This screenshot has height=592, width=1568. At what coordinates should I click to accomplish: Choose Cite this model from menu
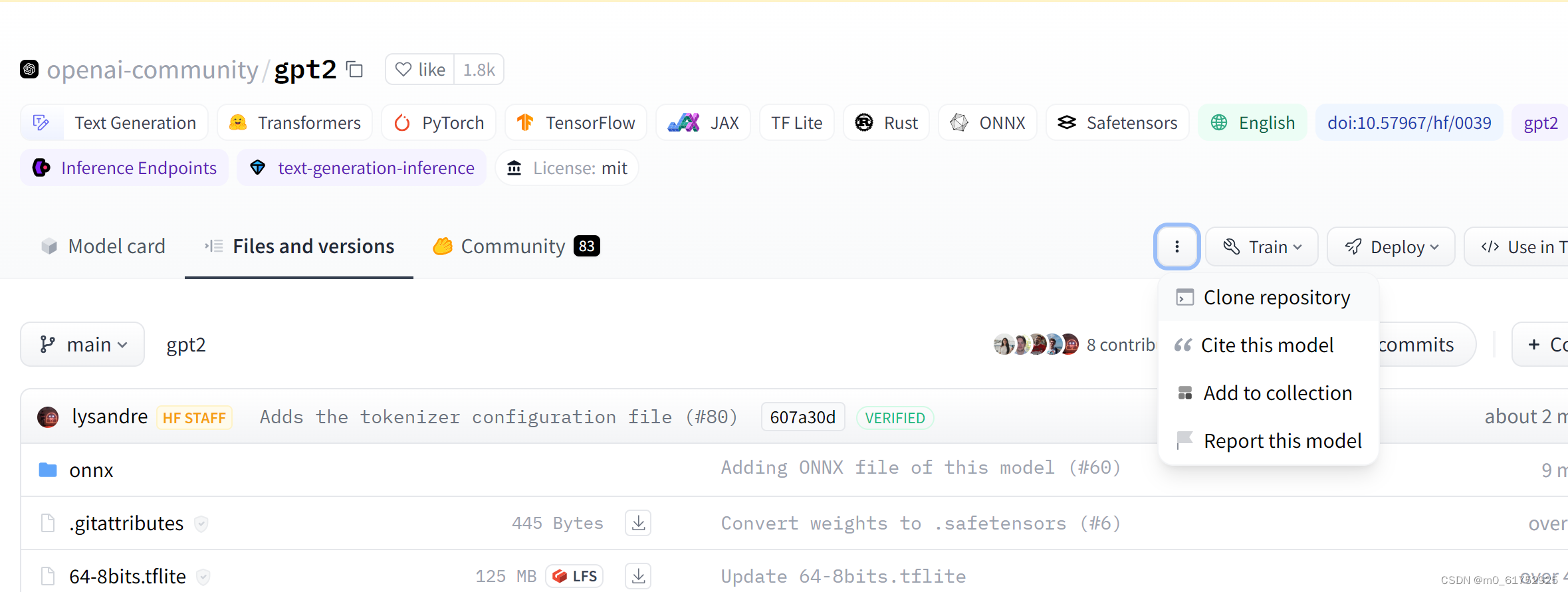coord(1268,345)
